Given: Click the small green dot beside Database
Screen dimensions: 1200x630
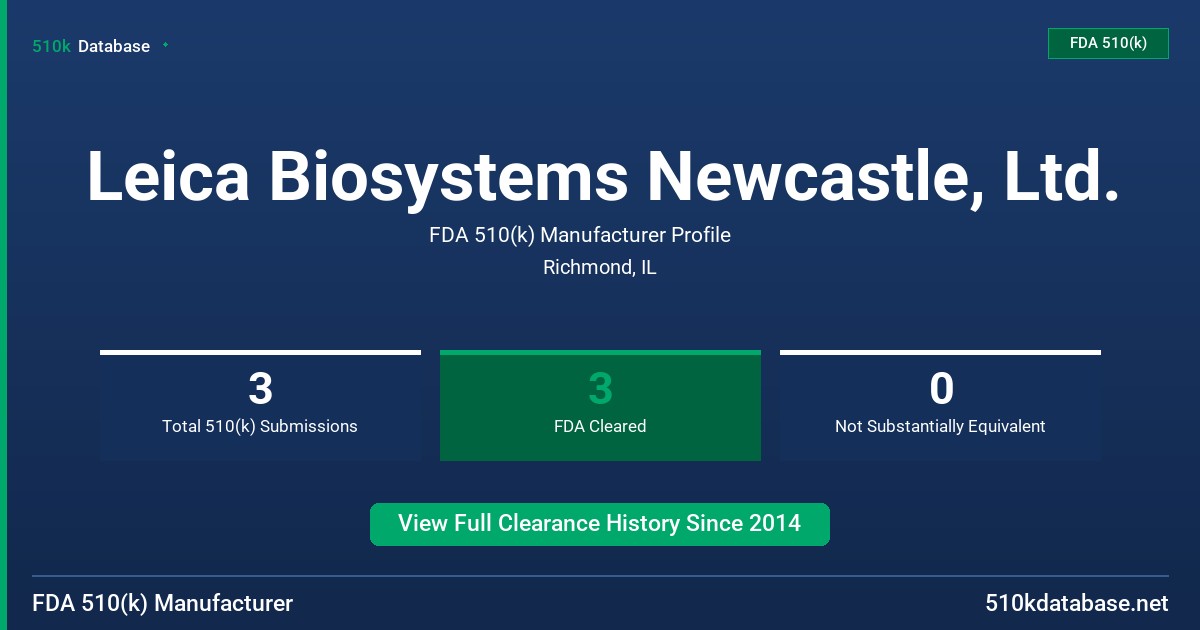Looking at the screenshot, I should pyautogui.click(x=165, y=45).
